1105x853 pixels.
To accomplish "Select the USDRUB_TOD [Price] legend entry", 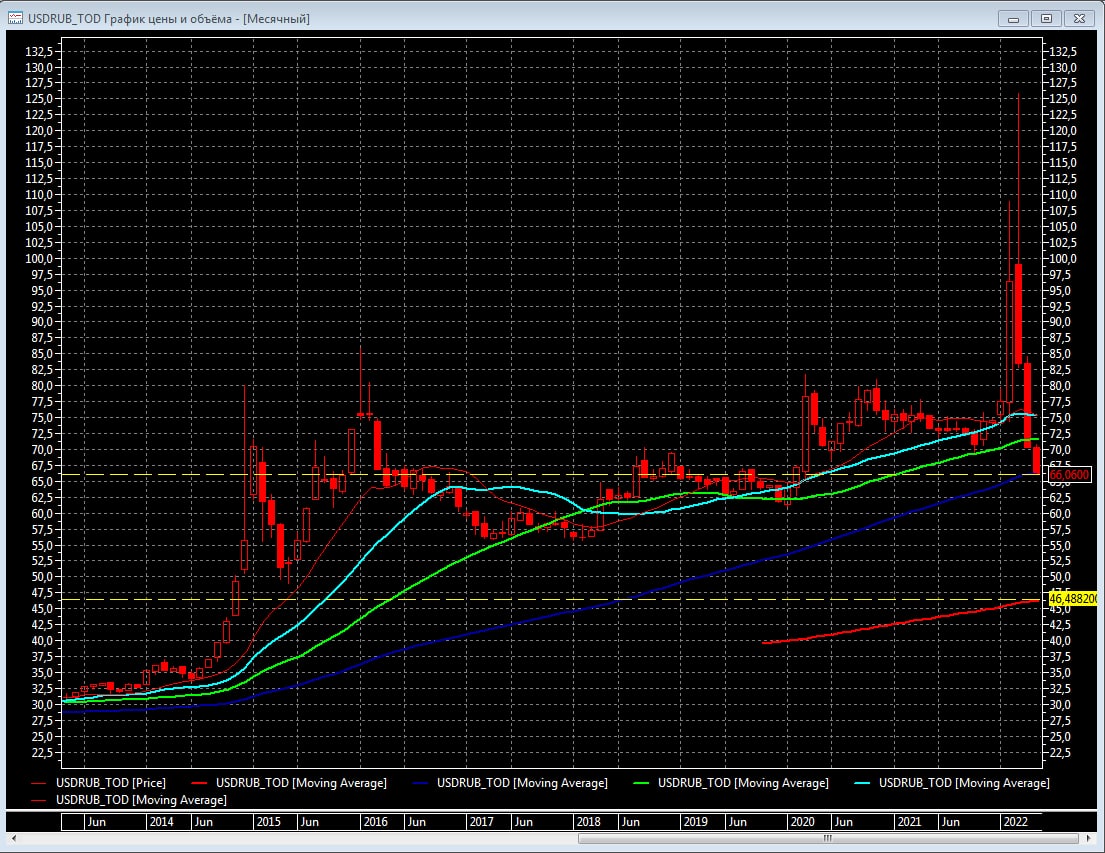I will (110, 783).
